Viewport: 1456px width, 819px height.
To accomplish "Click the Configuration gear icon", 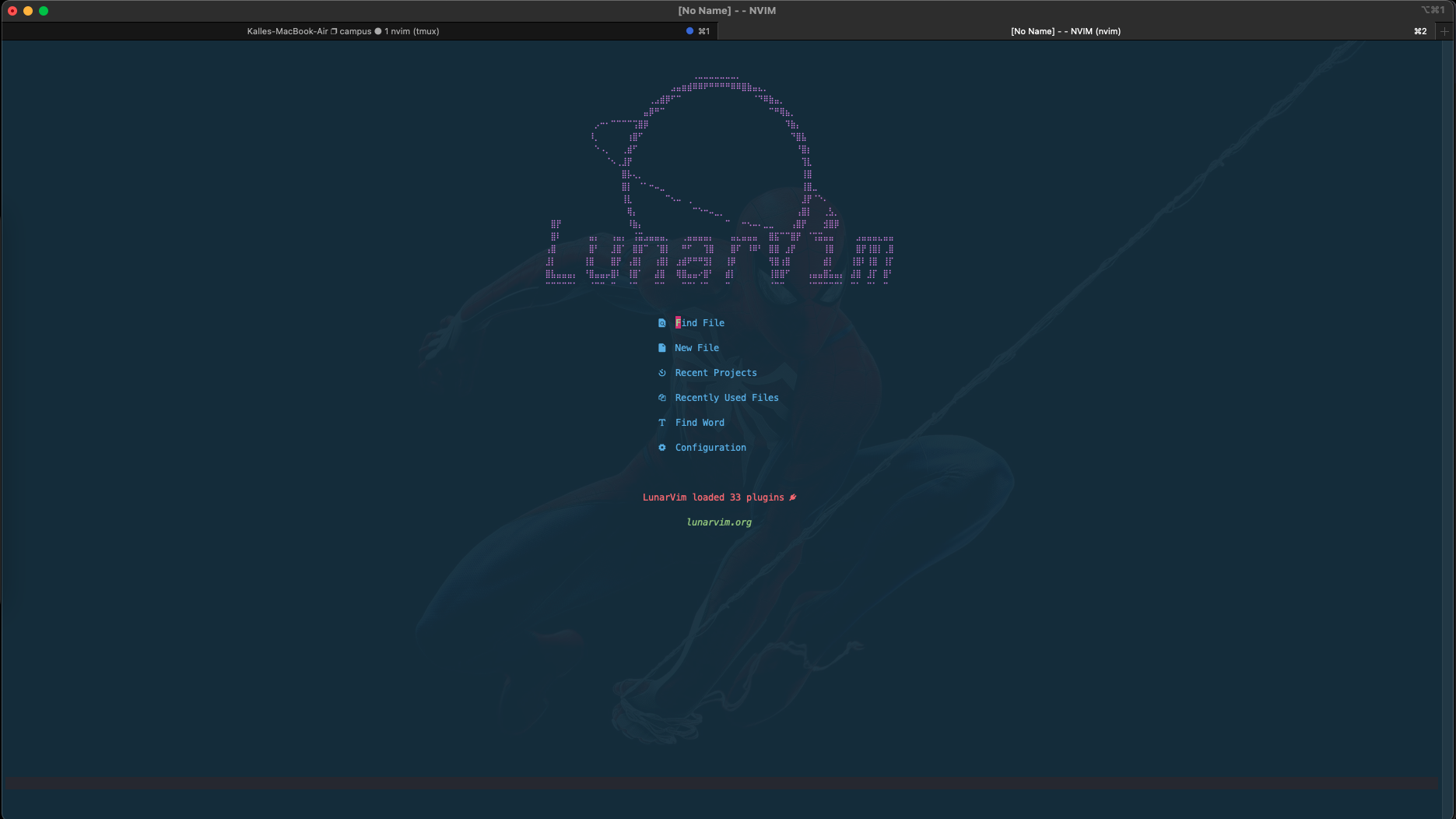I will pos(662,448).
